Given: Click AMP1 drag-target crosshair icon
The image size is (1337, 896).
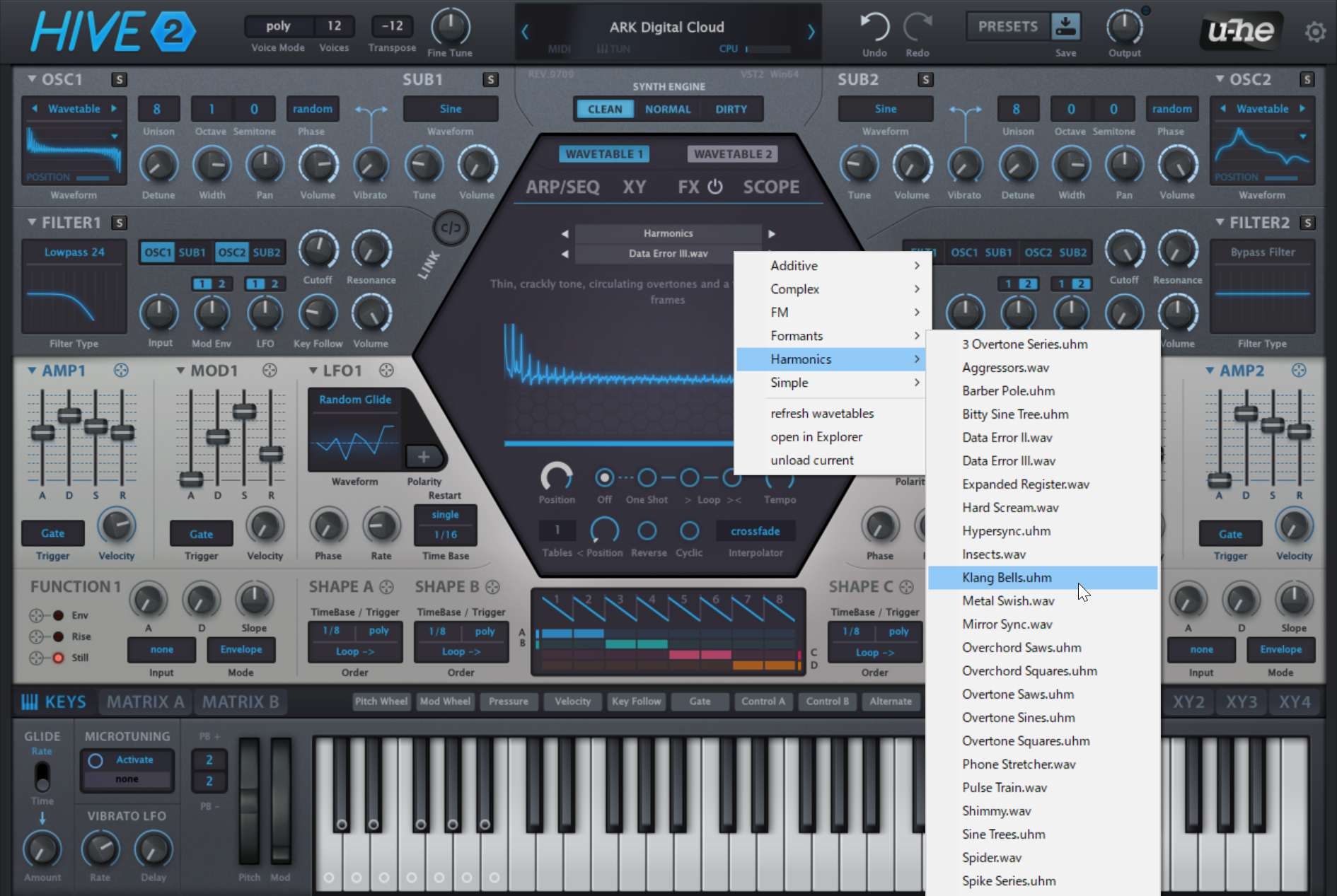Looking at the screenshot, I should pyautogui.click(x=121, y=370).
